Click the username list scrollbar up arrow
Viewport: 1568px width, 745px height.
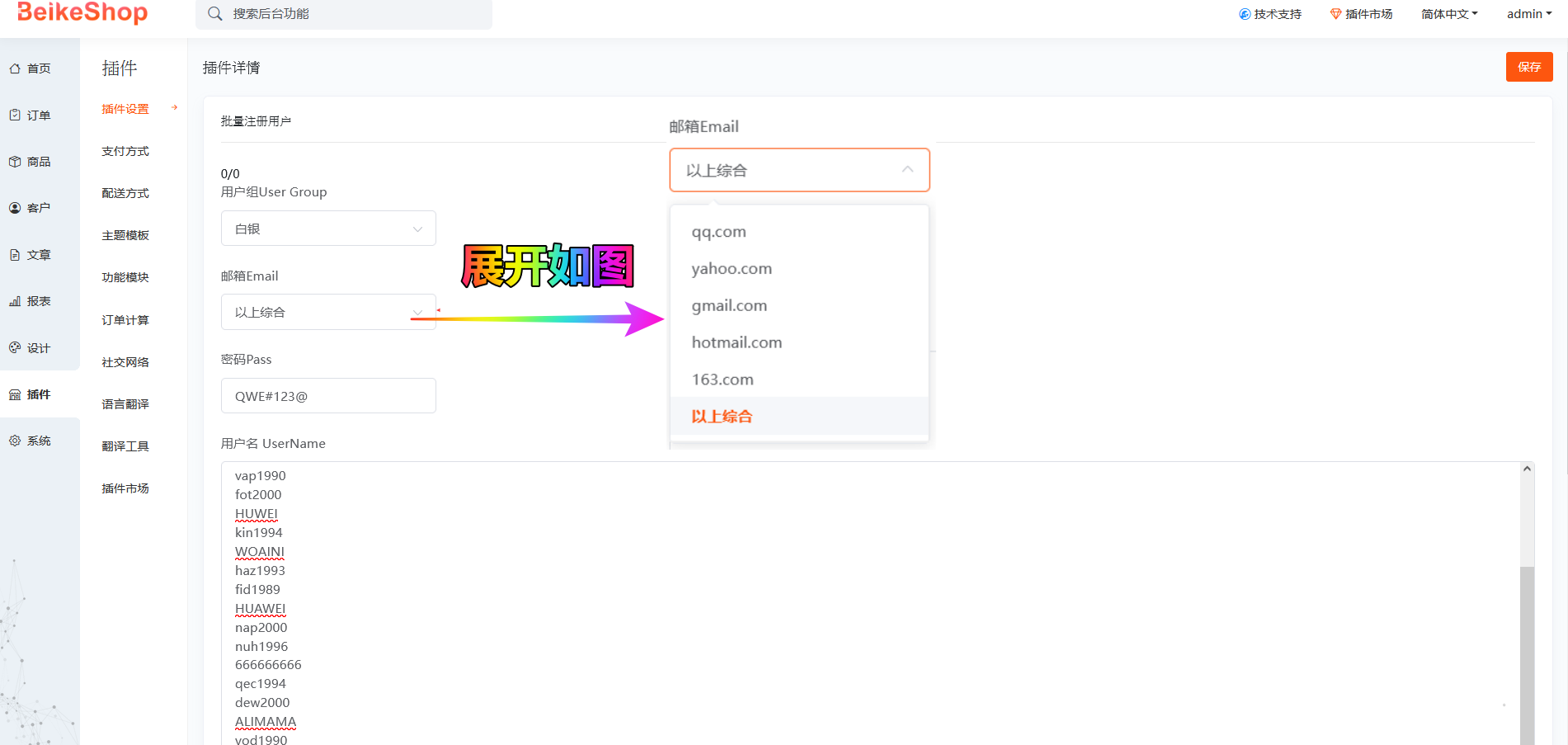(x=1527, y=469)
